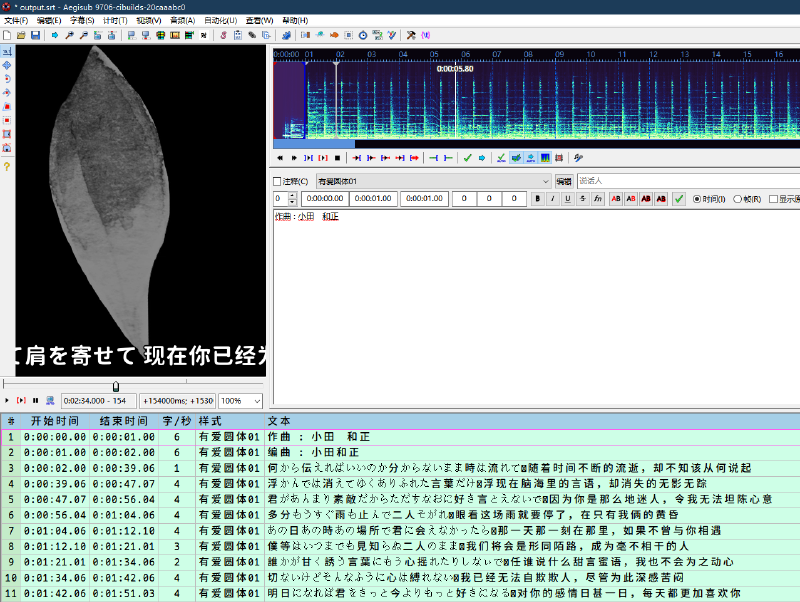Click the bold formatting button
The width and height of the screenshot is (800, 602).
click(537, 199)
